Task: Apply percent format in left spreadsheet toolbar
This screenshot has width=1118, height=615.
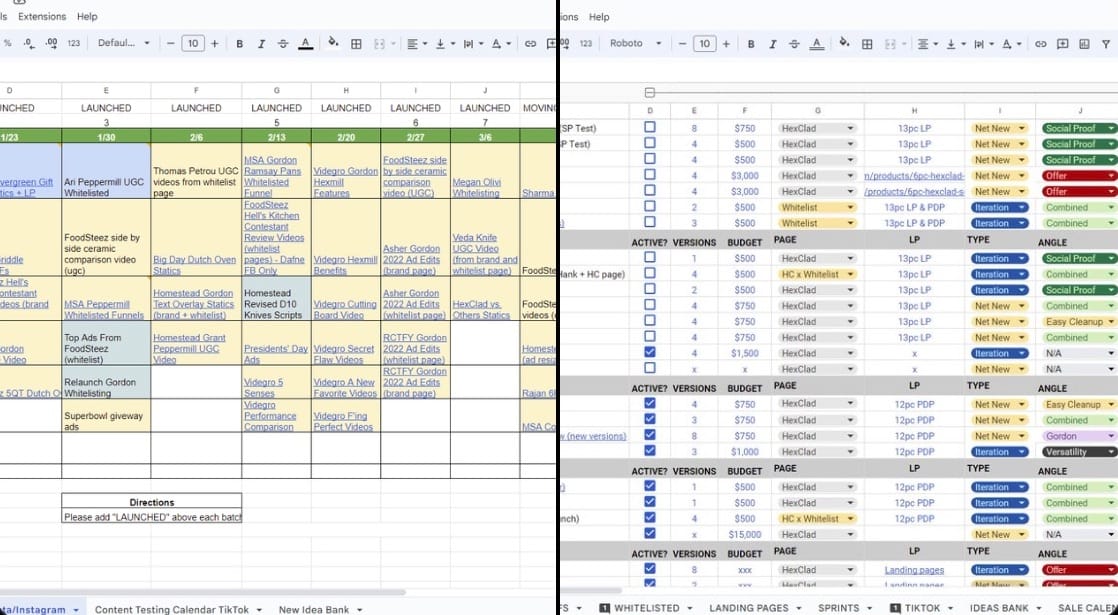Action: click(7, 43)
